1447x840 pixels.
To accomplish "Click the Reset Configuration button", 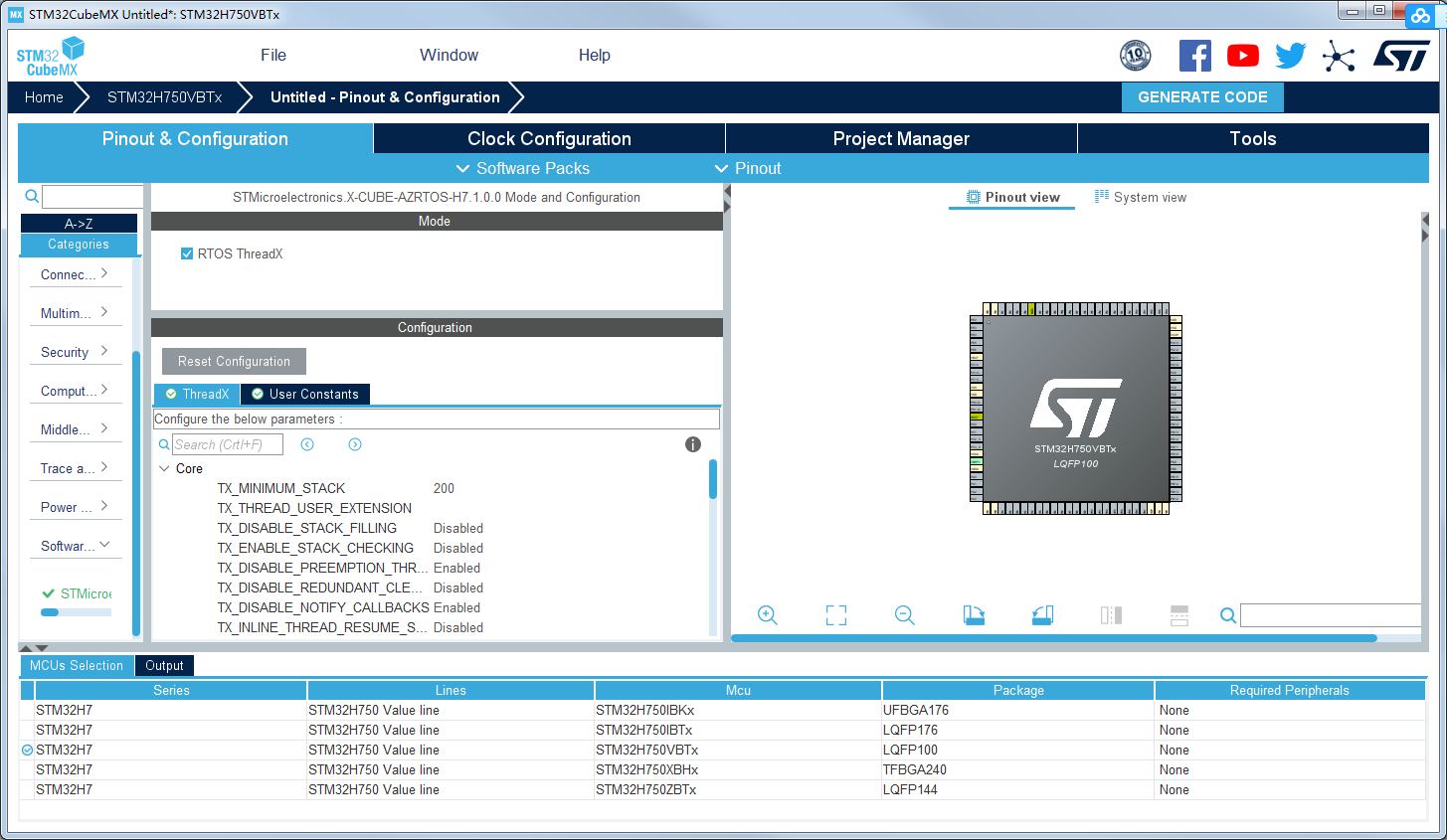I will tap(234, 361).
